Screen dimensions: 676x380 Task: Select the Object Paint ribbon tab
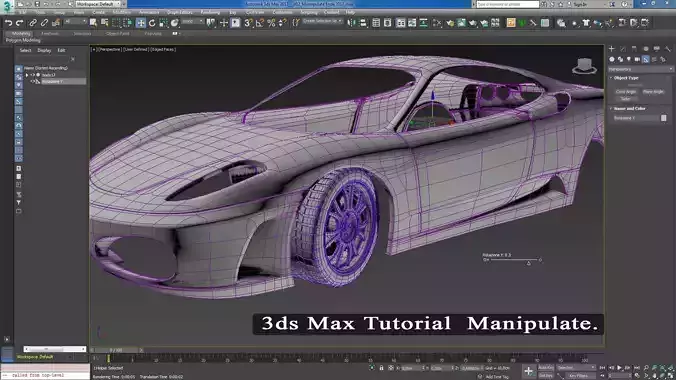click(x=117, y=33)
